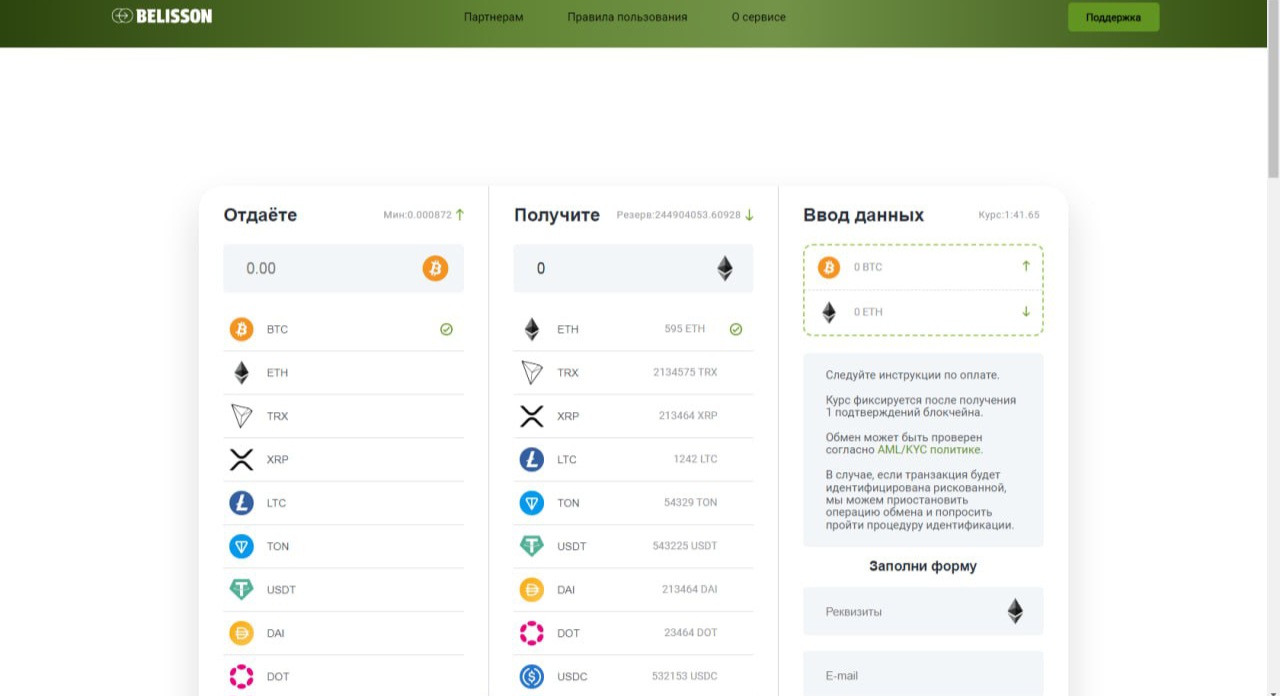Open Правила пользования page
The image size is (1280, 696).
click(x=627, y=17)
